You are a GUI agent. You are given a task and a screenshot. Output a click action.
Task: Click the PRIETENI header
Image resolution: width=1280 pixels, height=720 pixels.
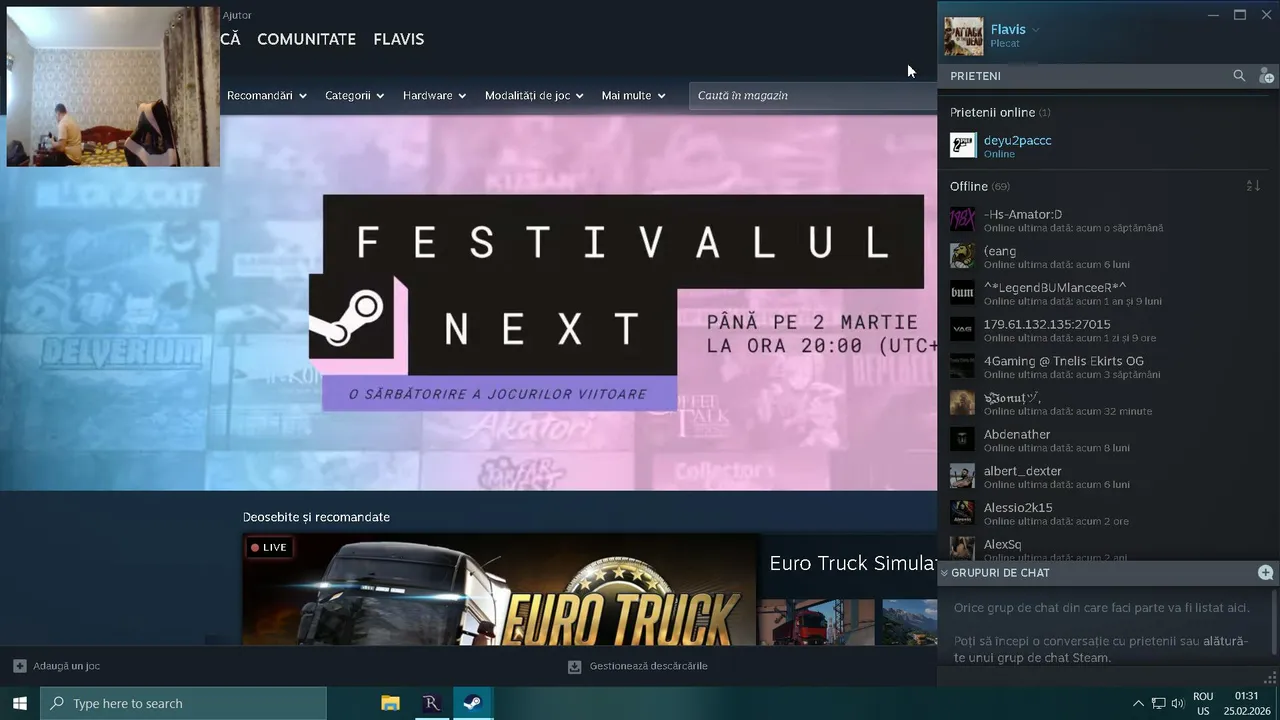coord(975,76)
